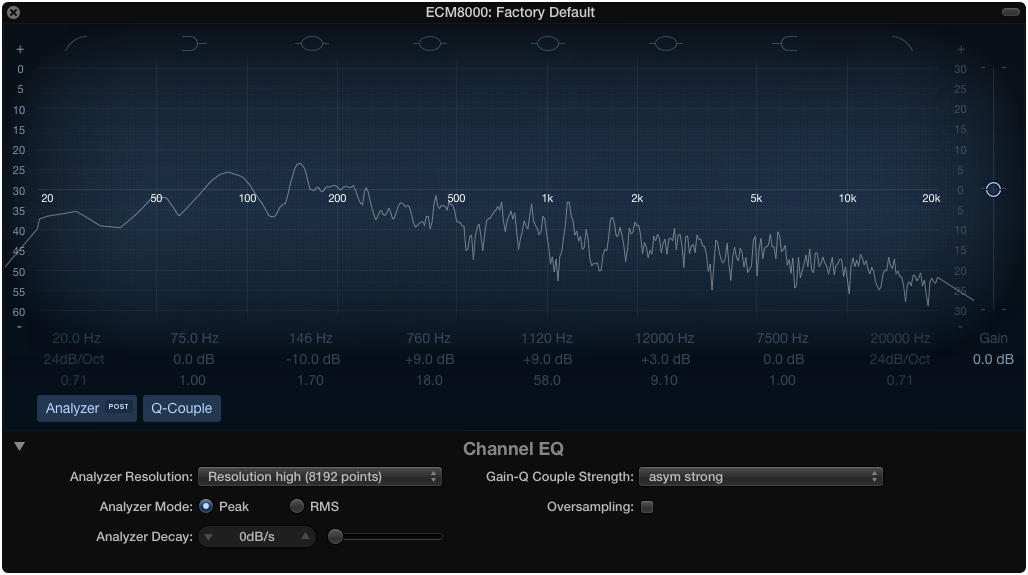The height and width of the screenshot is (575, 1028).
Task: Close the ECM8000 plugin window
Action: (13, 12)
